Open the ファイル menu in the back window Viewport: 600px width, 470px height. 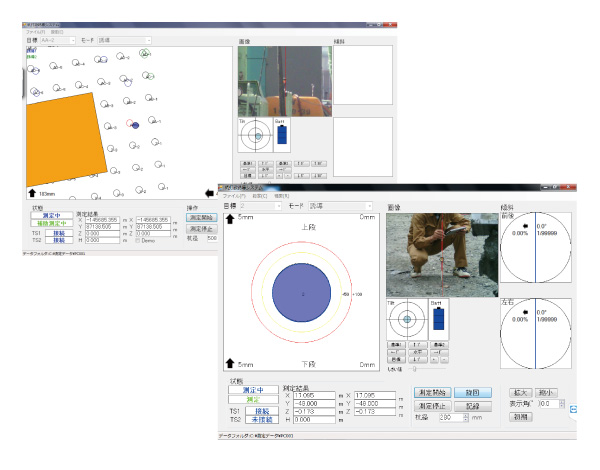pos(36,32)
